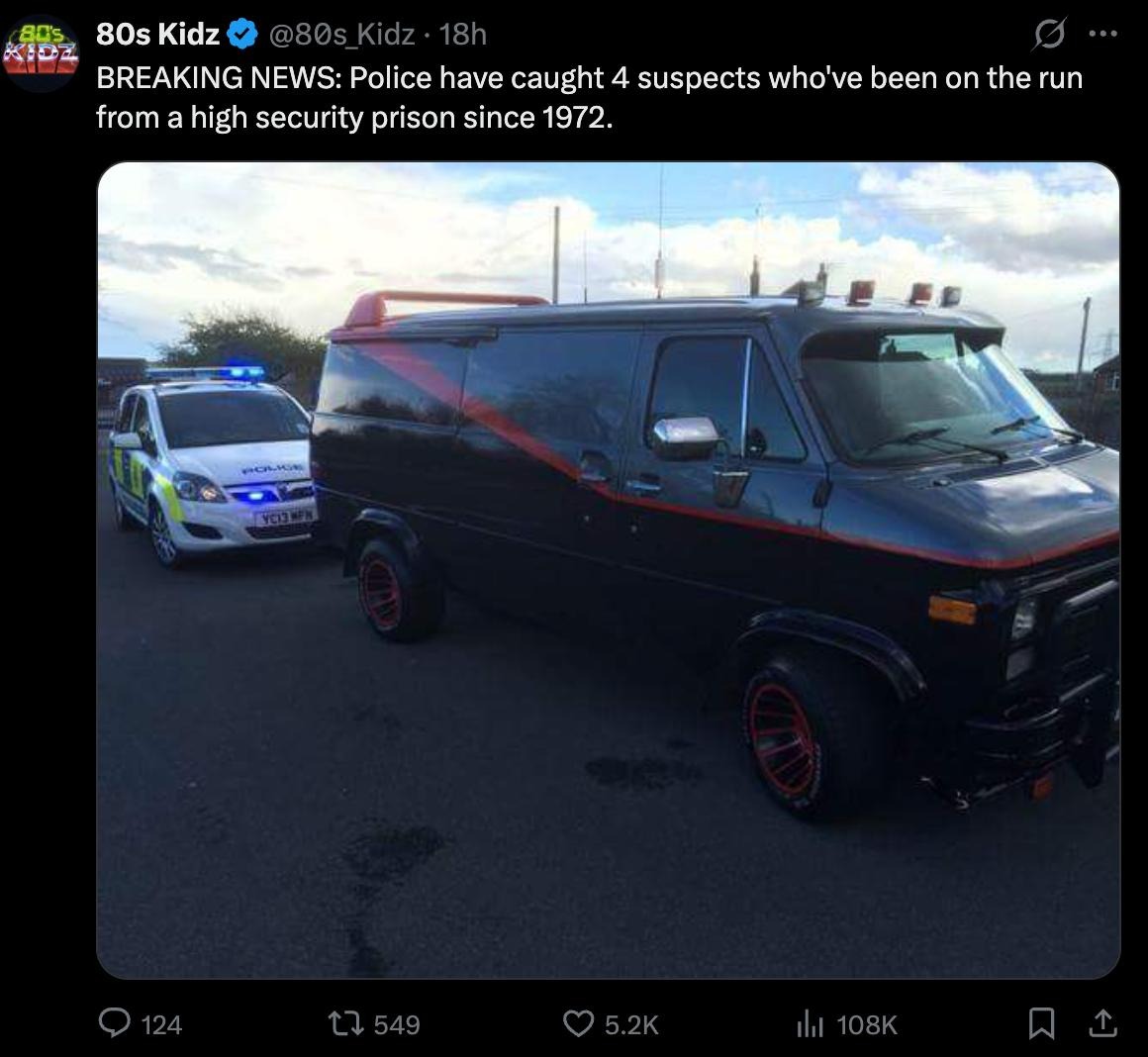Open the 18h timestamp link

[x=463, y=35]
